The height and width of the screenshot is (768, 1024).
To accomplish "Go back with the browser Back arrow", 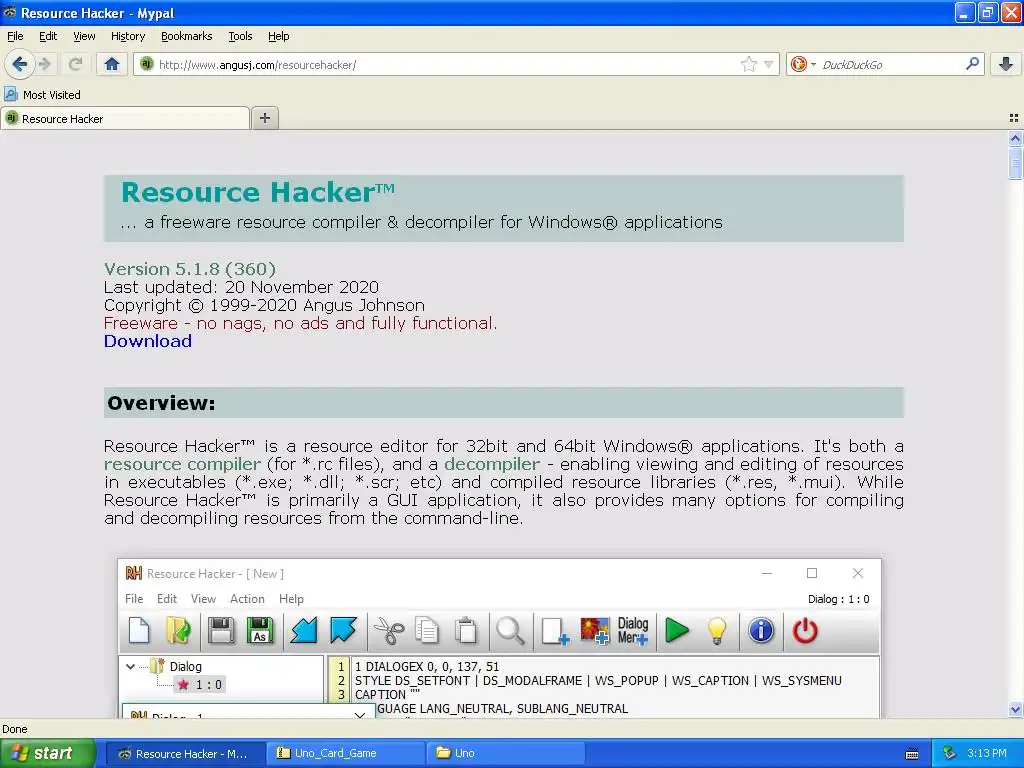I will (19, 64).
